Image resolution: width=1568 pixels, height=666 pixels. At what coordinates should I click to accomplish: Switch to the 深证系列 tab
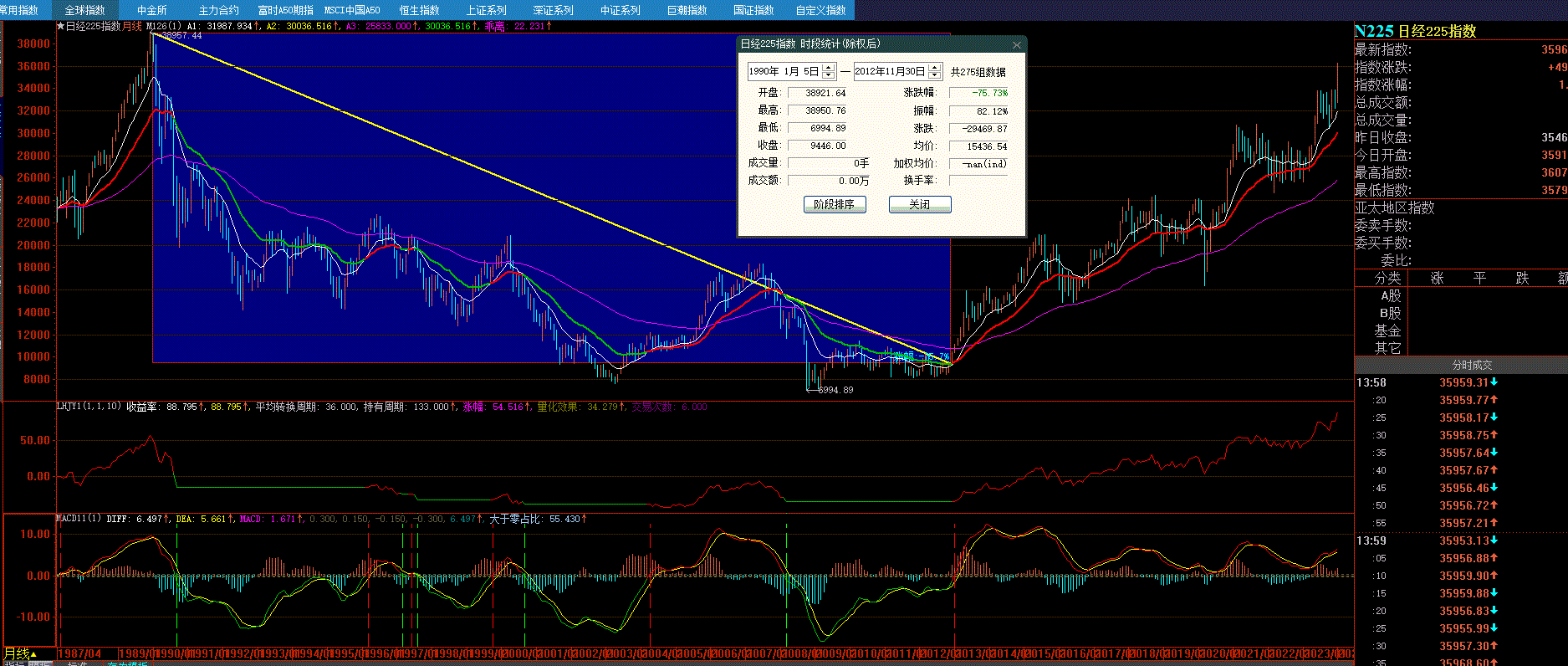click(x=554, y=10)
